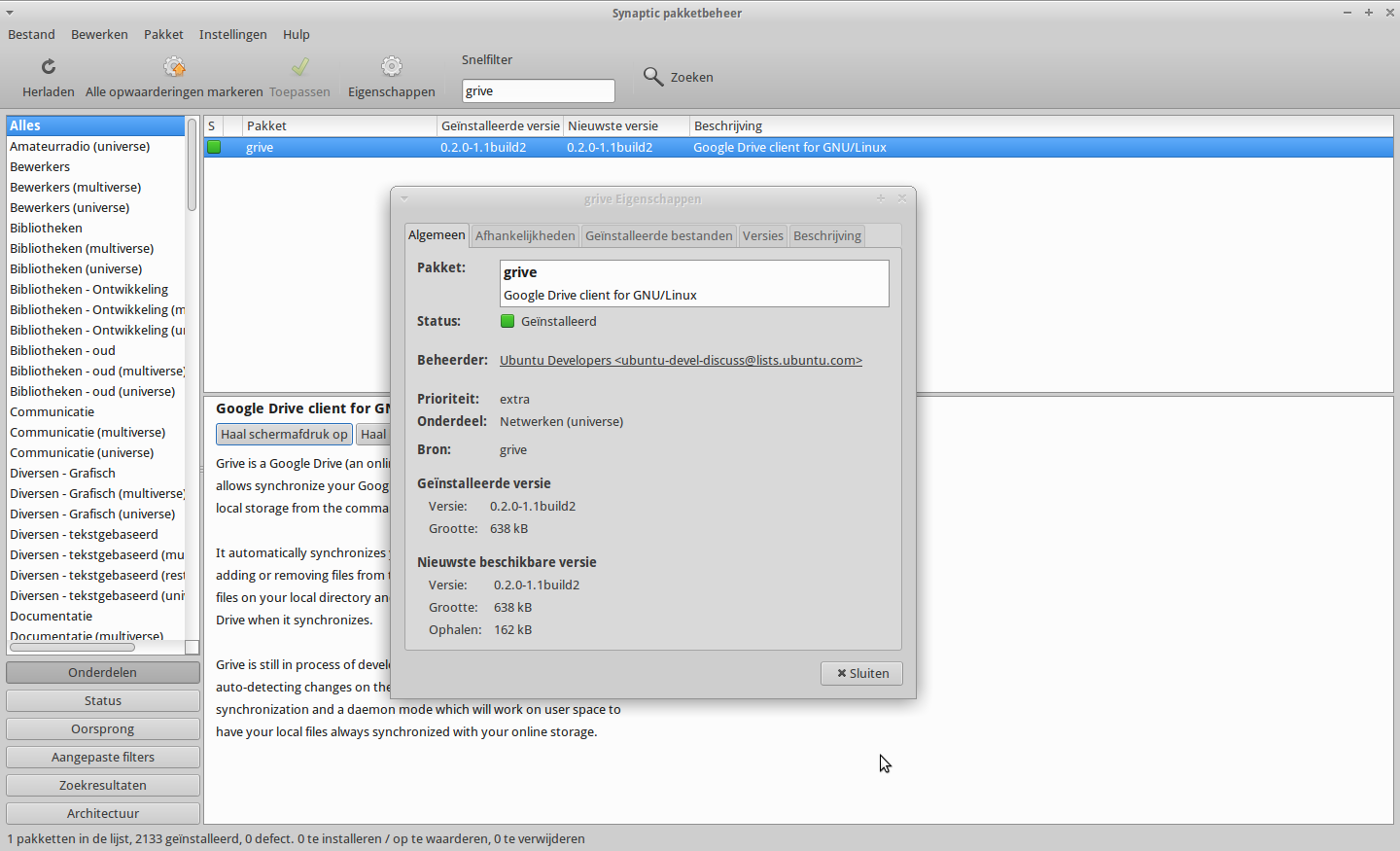Open the Pakket menu

(163, 34)
